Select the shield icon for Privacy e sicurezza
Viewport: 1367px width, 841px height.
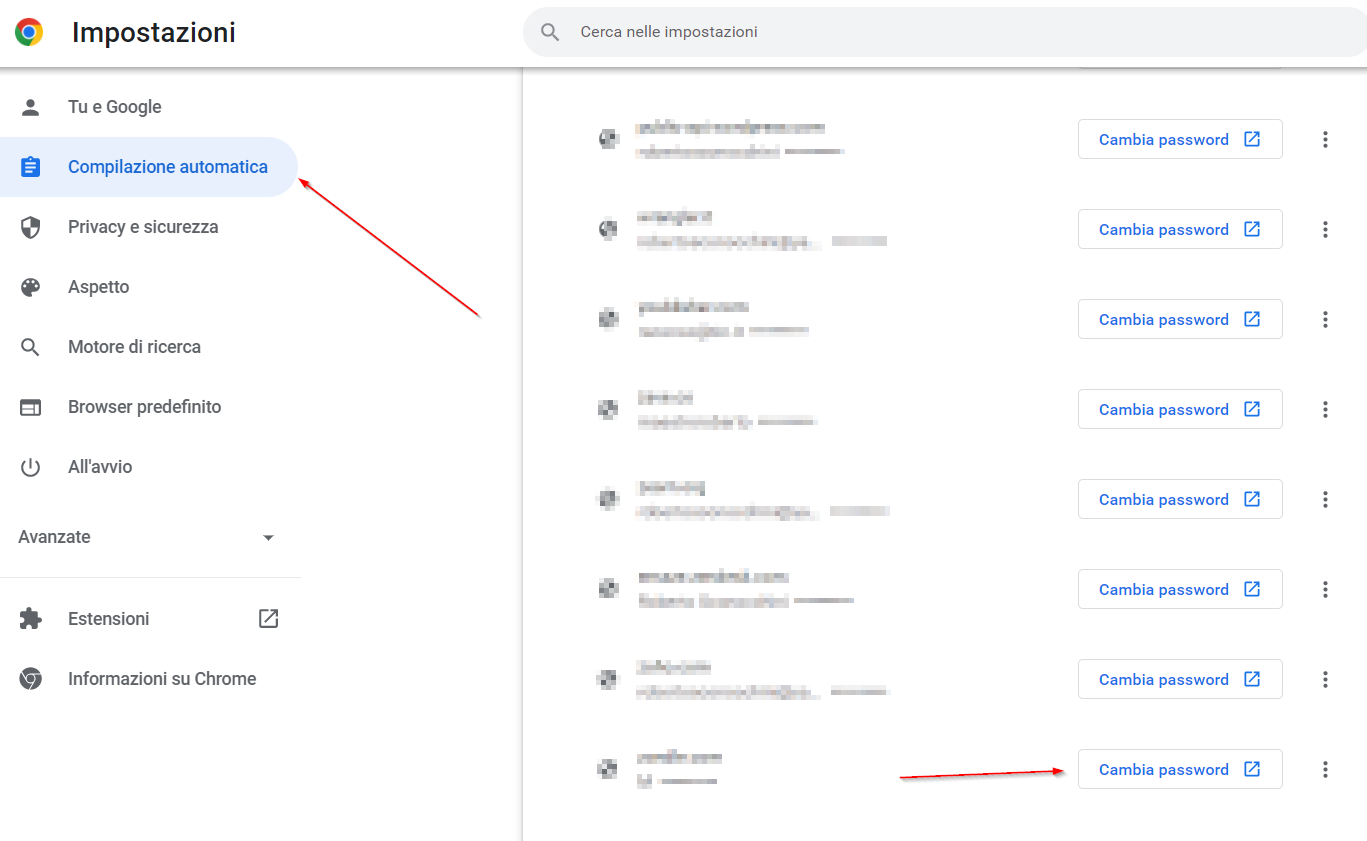[31, 227]
